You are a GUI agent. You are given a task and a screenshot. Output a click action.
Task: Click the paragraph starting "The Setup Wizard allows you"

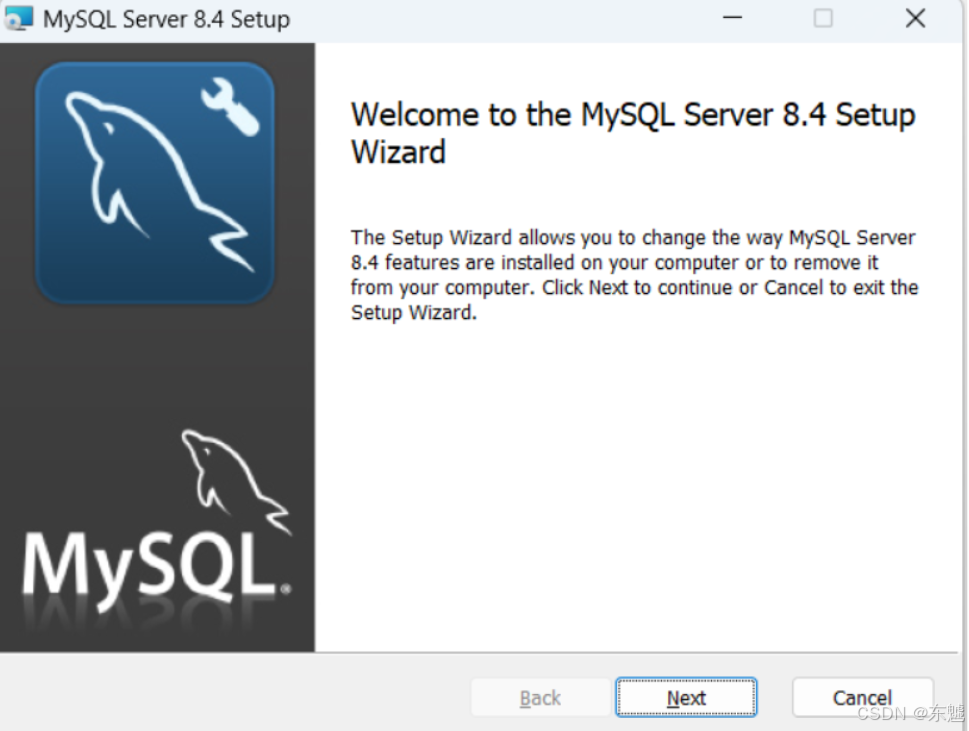[634, 275]
